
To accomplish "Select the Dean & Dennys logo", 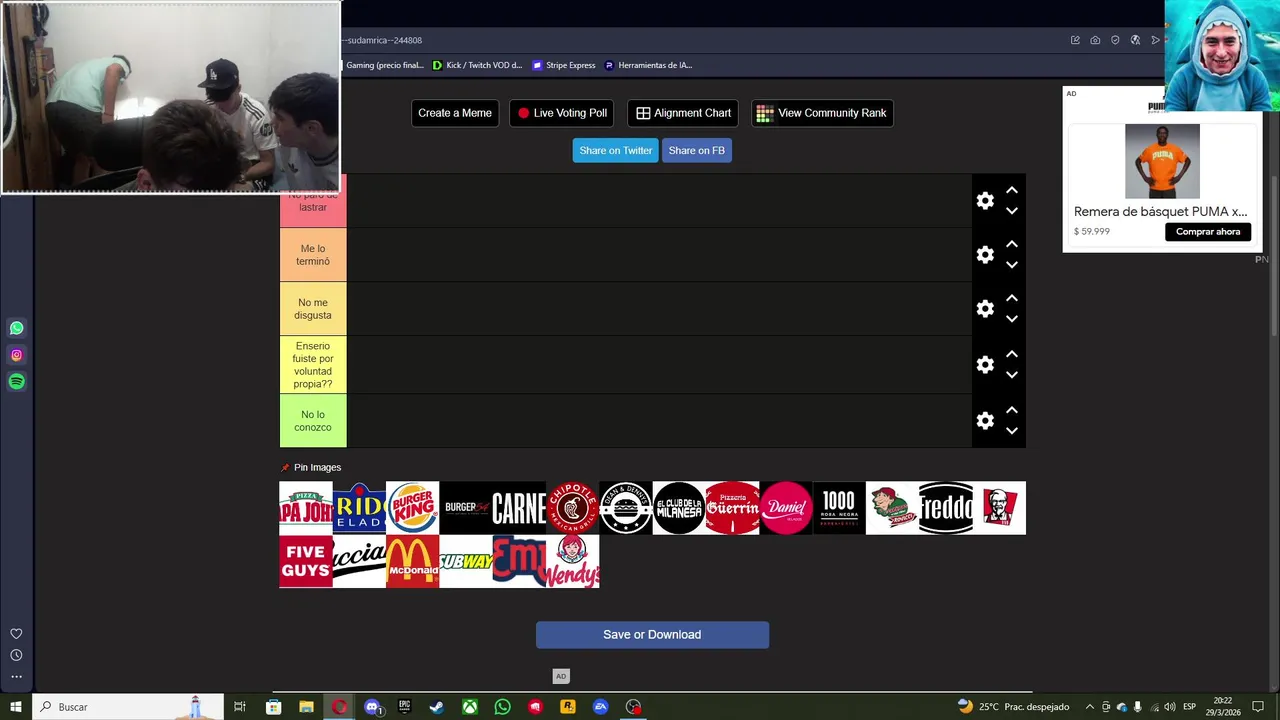I will pos(626,508).
